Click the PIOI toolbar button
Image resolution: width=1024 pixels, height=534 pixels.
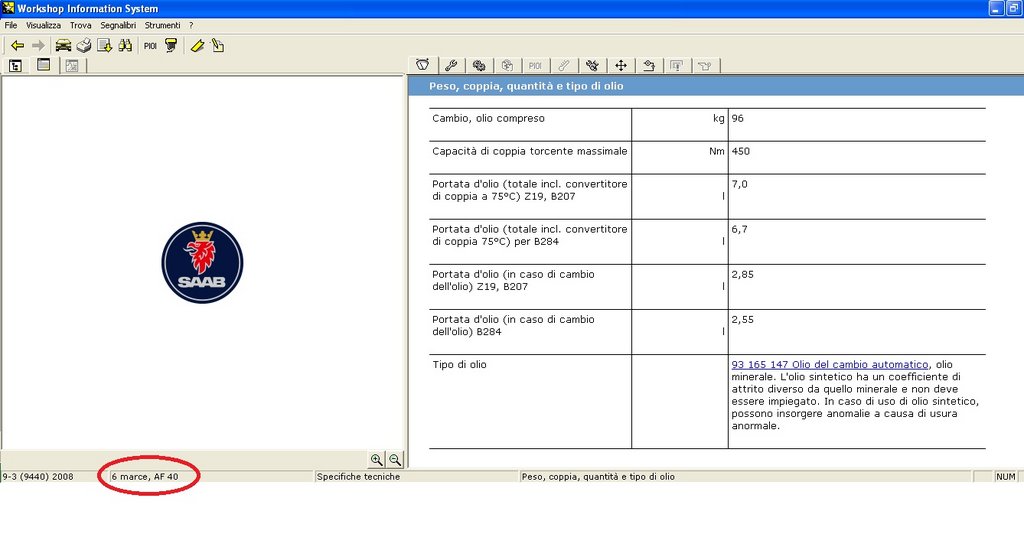coord(150,45)
